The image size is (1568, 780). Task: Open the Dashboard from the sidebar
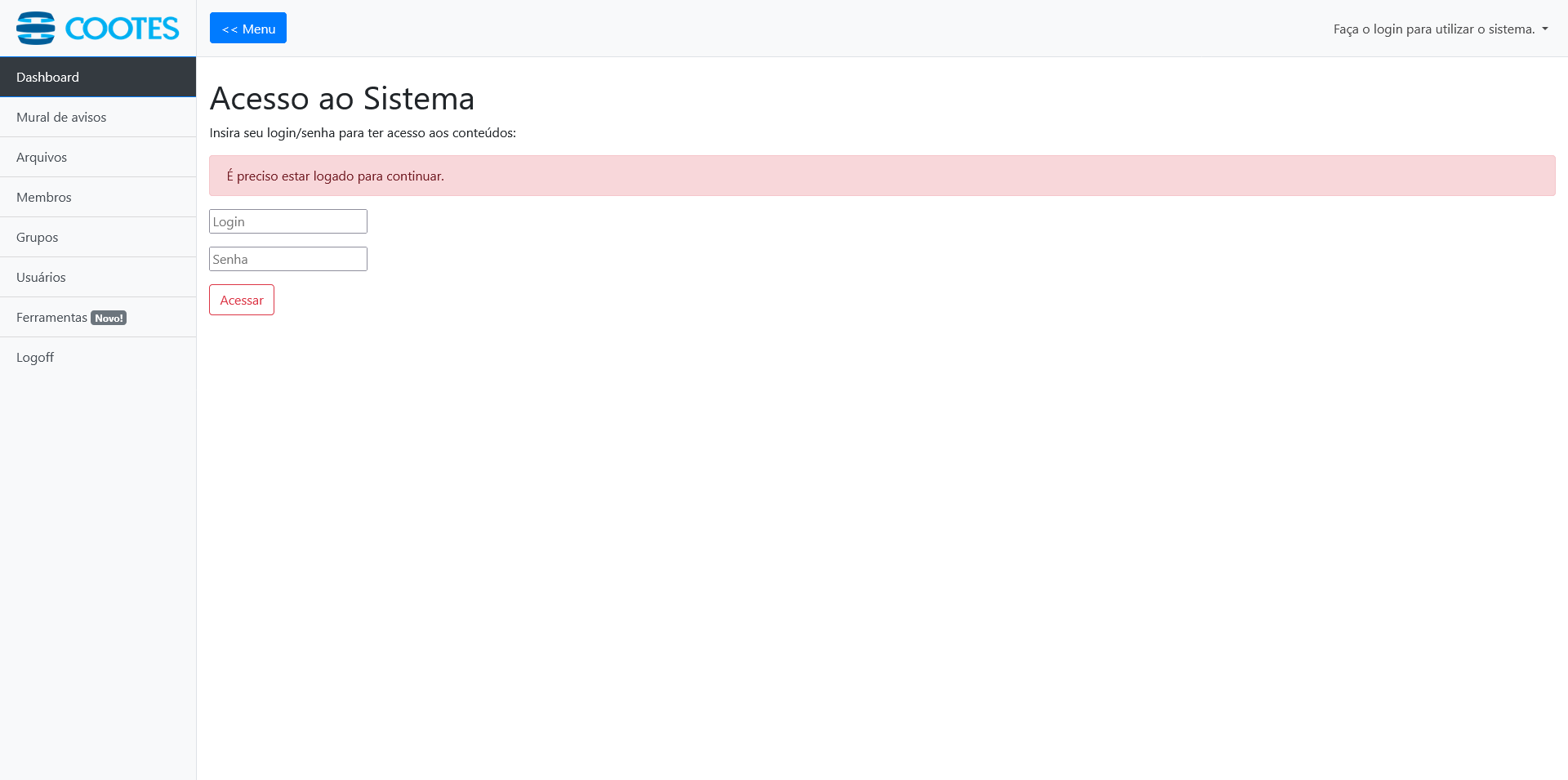pos(47,76)
